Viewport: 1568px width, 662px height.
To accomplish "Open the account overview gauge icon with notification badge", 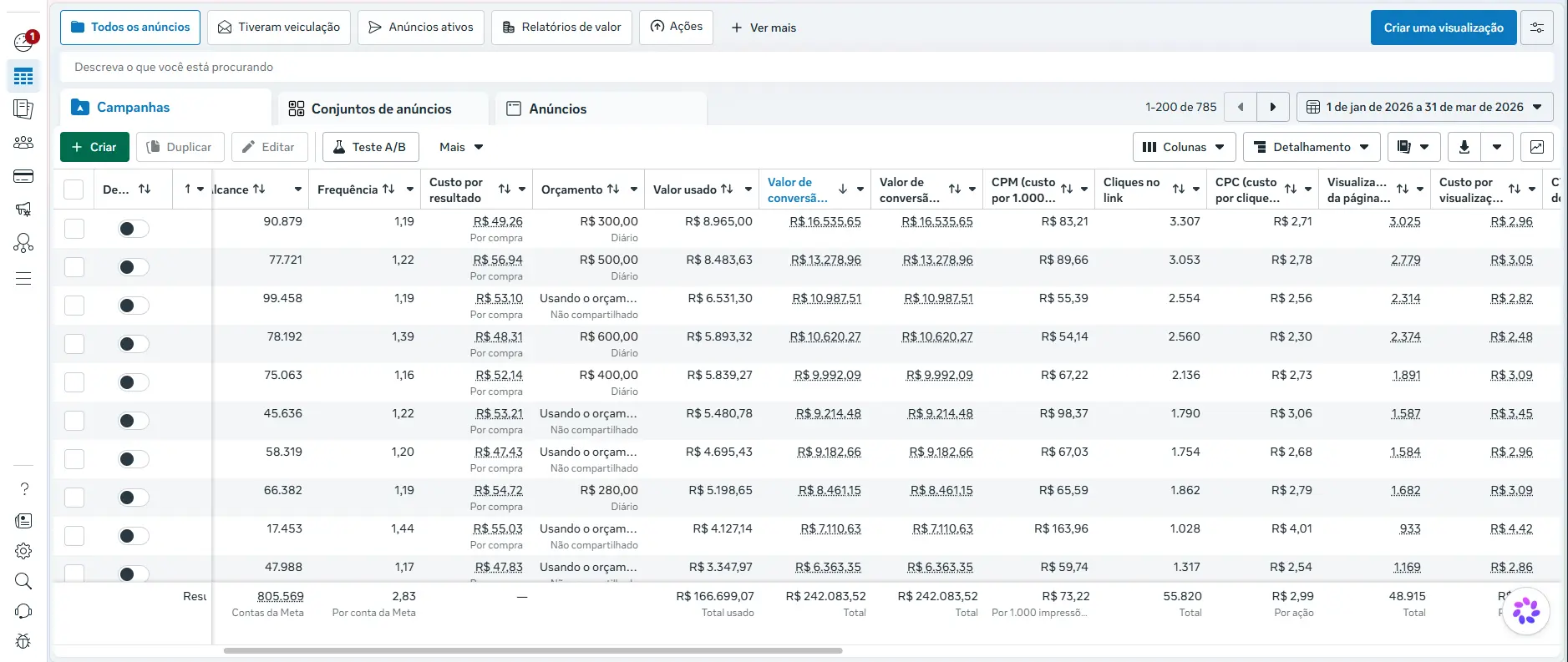I will [23, 41].
